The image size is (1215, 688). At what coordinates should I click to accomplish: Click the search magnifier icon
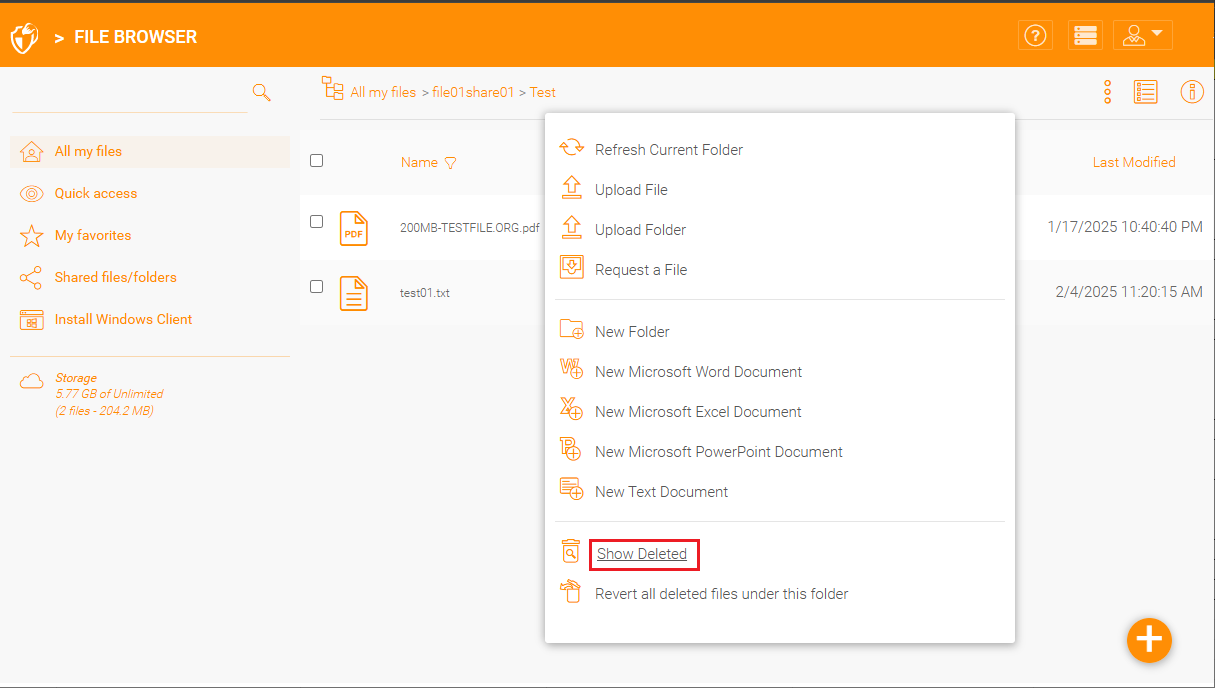click(261, 92)
